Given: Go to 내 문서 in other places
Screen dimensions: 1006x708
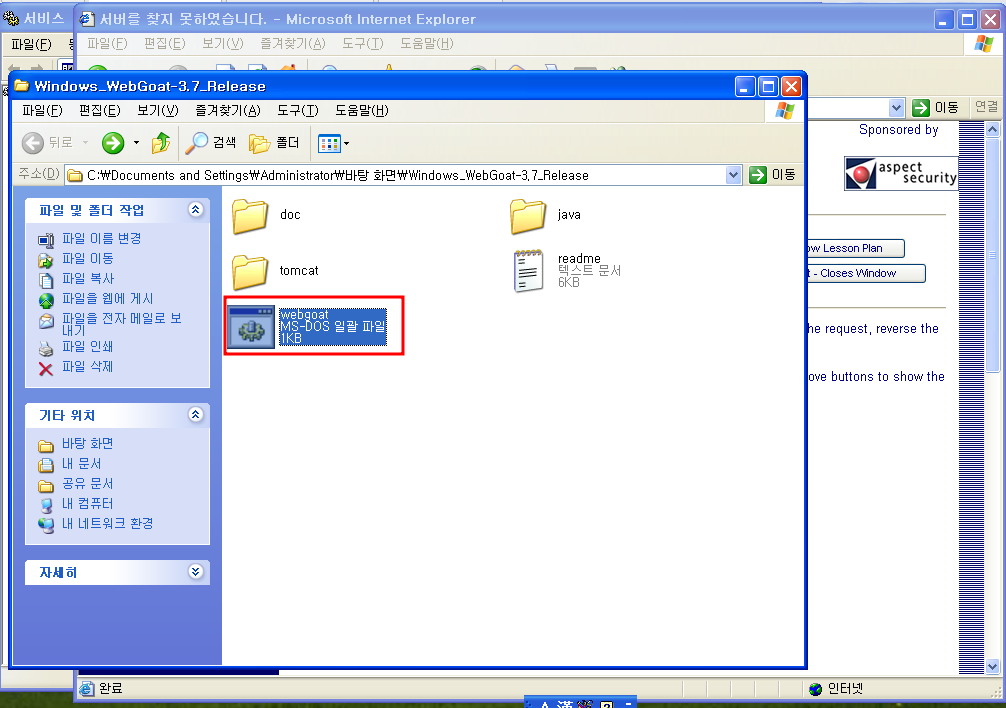Looking at the screenshot, I should (x=81, y=464).
